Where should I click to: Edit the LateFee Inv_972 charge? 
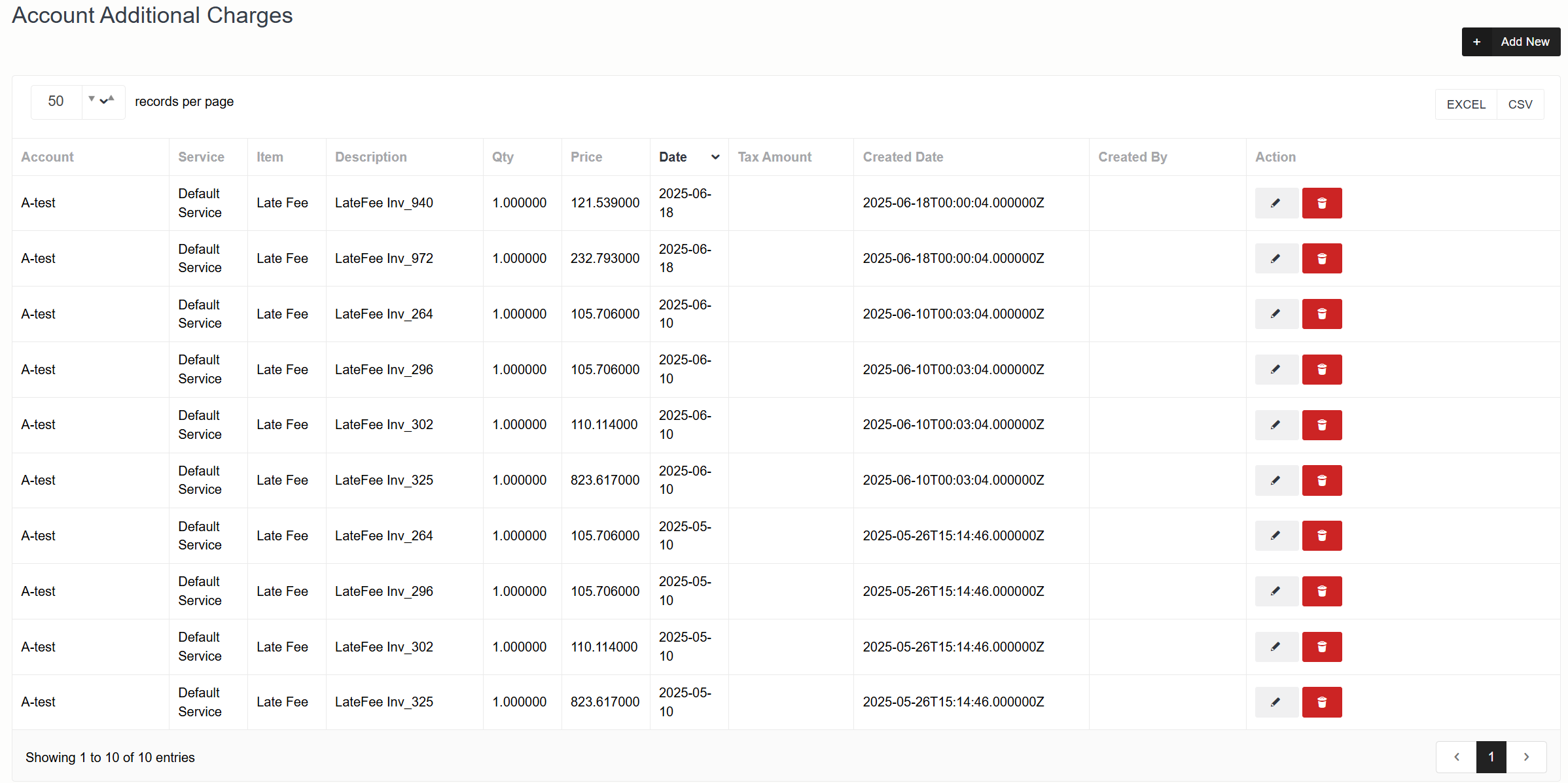[x=1275, y=258]
